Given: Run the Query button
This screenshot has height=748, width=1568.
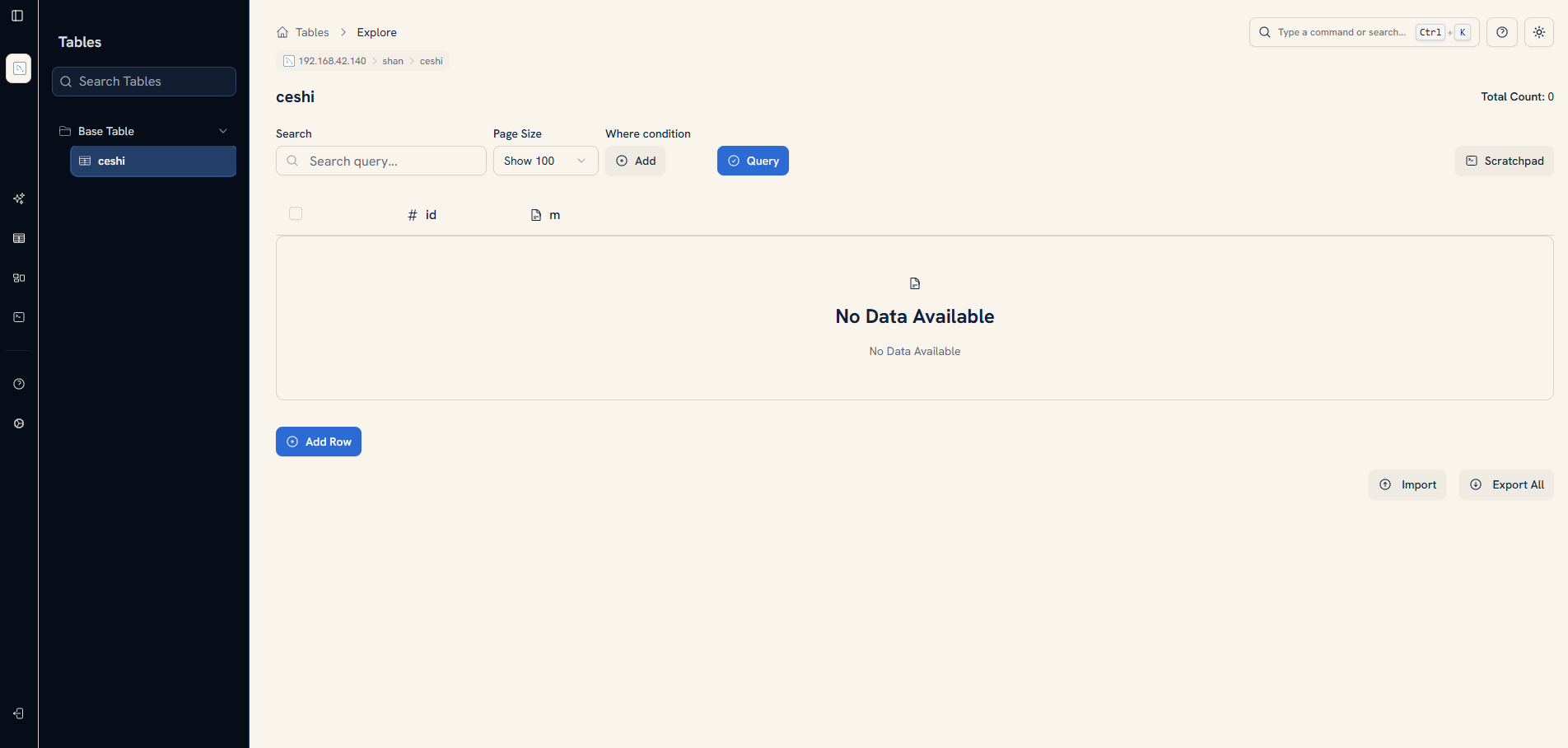Looking at the screenshot, I should [753, 161].
